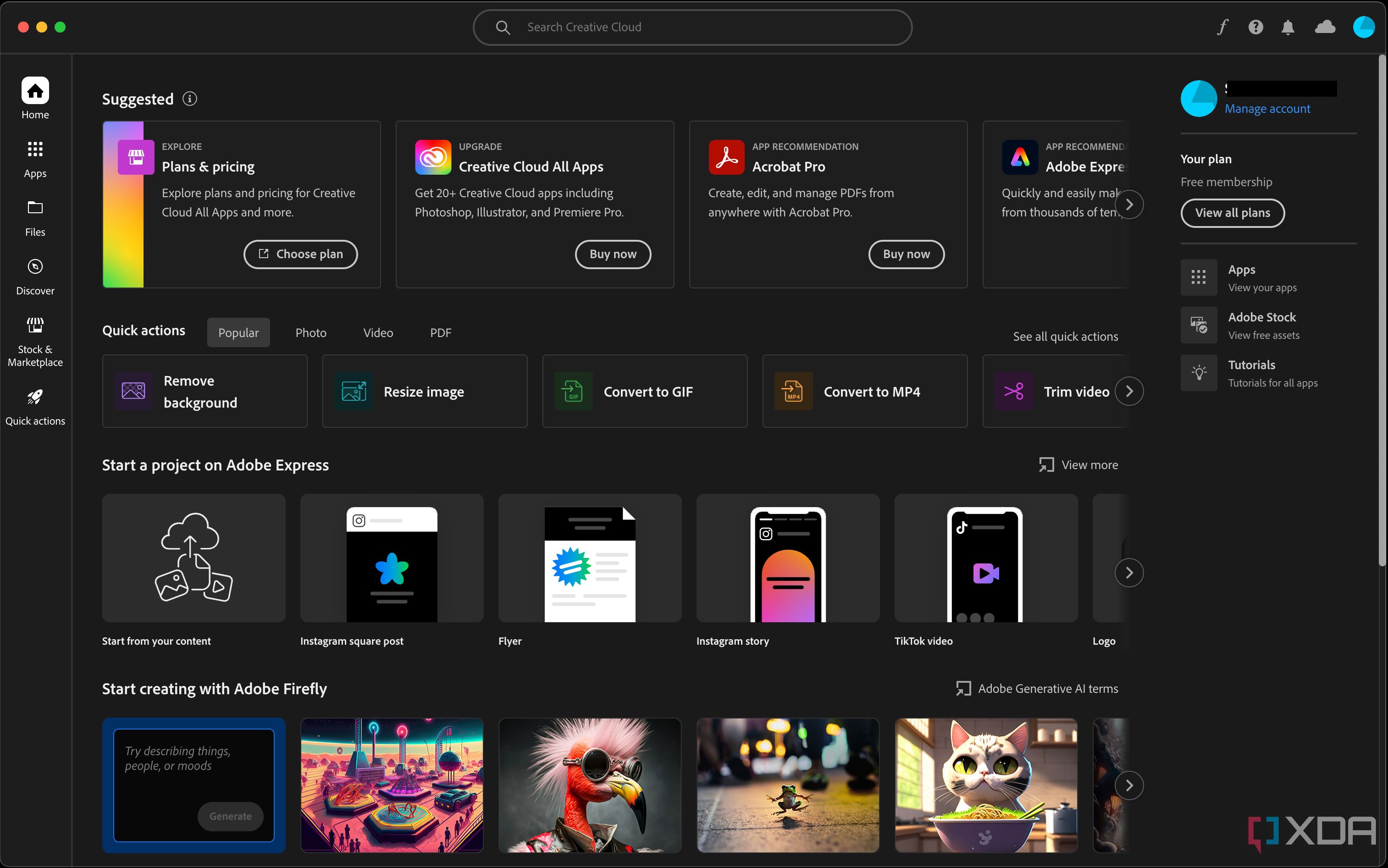Click the View all plans button
This screenshot has width=1388, height=868.
click(1231, 212)
